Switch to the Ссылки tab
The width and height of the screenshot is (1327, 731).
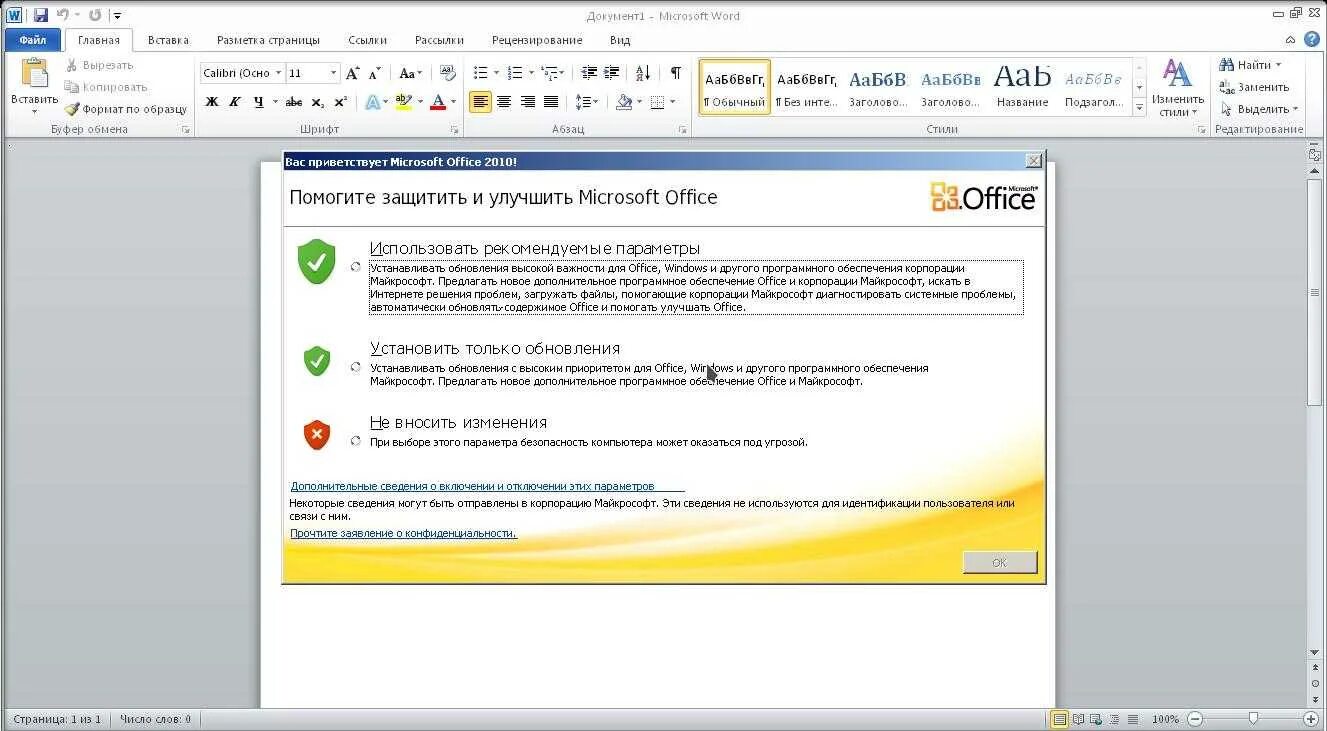click(367, 40)
